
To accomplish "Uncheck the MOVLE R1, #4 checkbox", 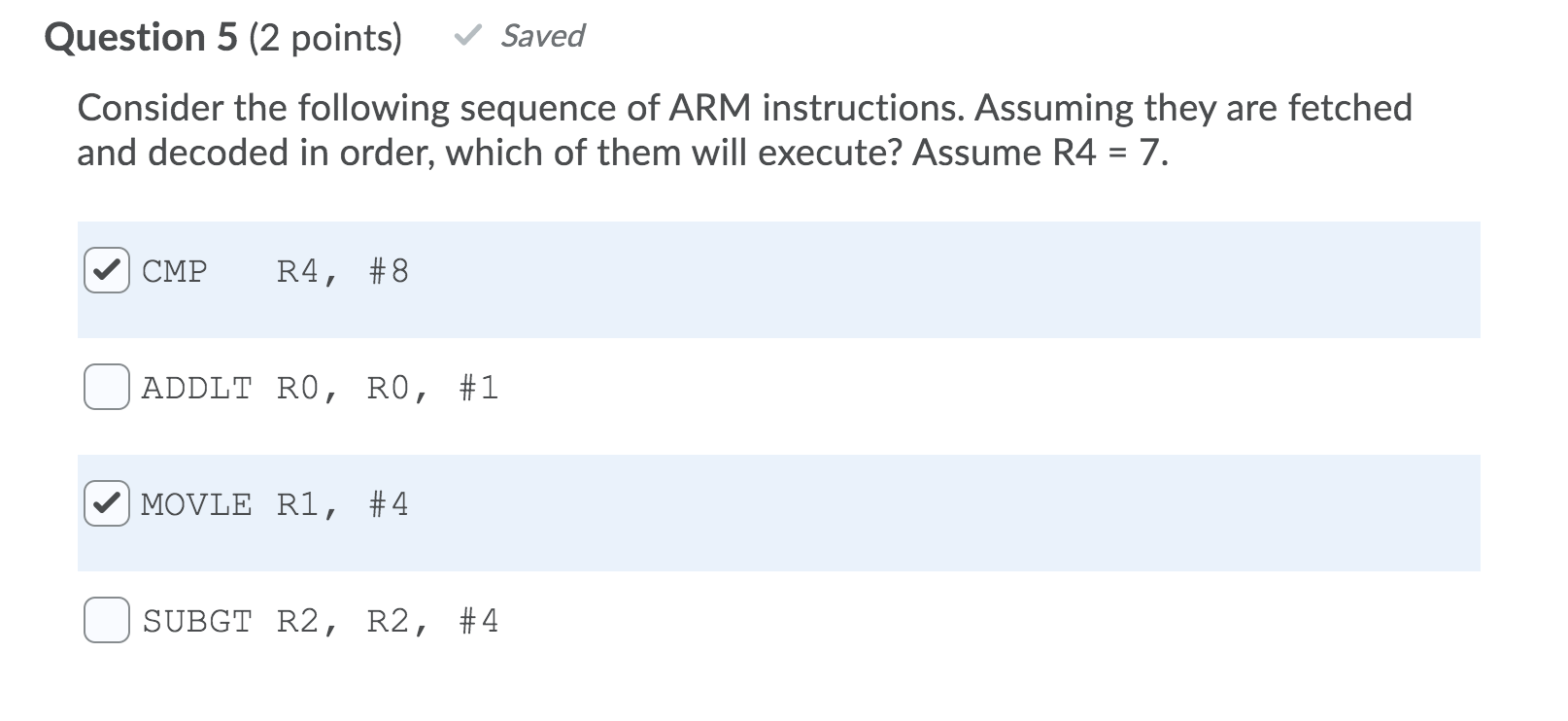I will 106,503.
